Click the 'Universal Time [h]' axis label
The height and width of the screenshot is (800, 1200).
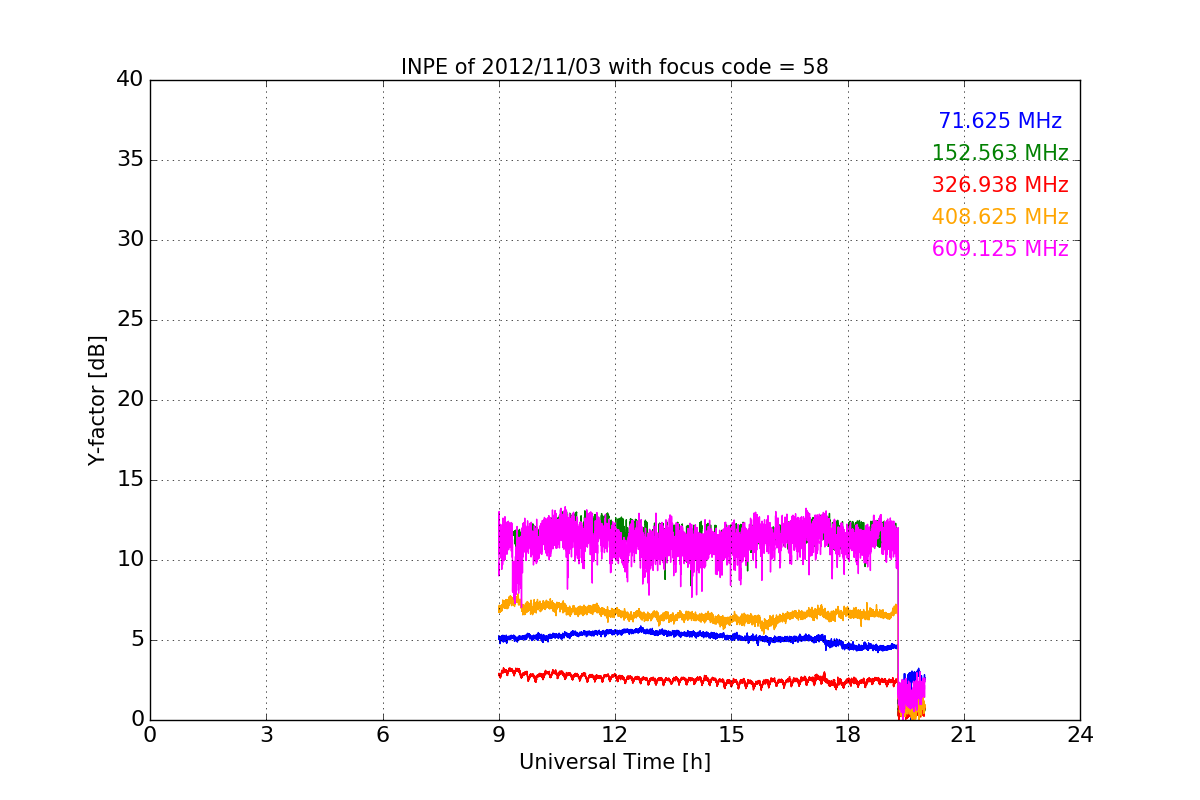pos(615,762)
